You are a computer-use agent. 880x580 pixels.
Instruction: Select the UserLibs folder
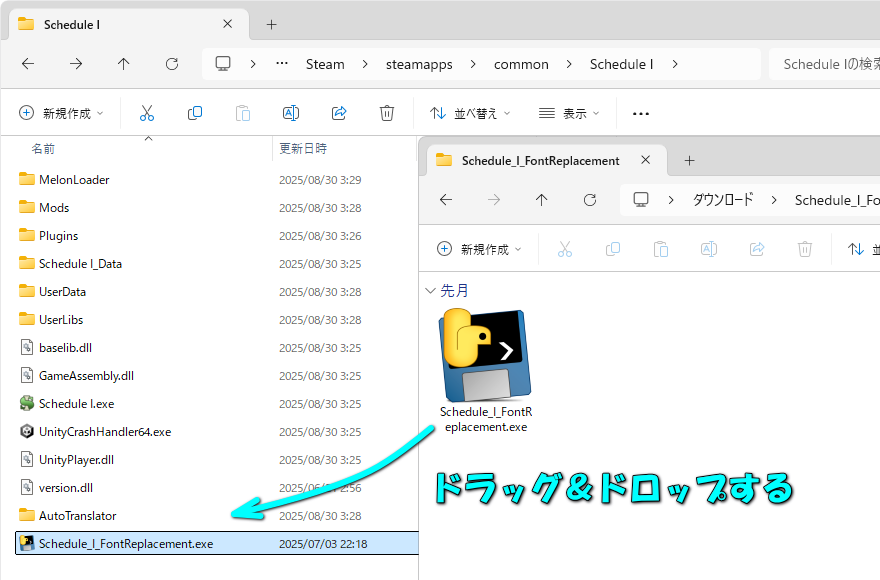tap(61, 320)
